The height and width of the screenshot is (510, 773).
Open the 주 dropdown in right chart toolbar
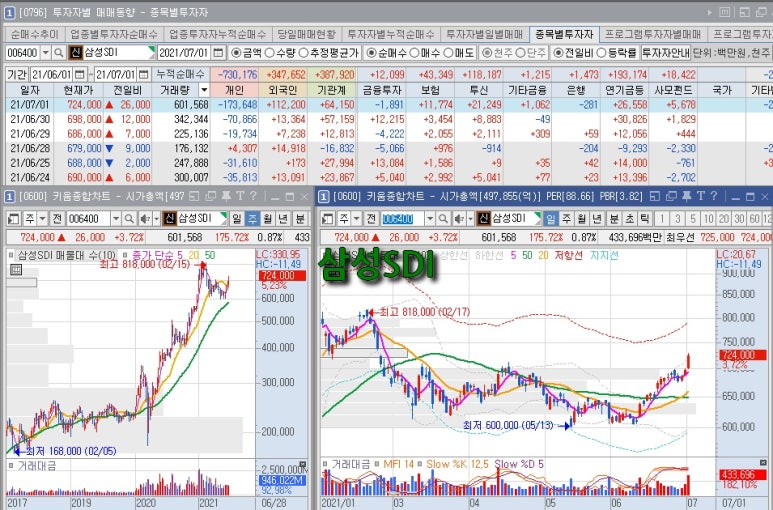(x=357, y=218)
